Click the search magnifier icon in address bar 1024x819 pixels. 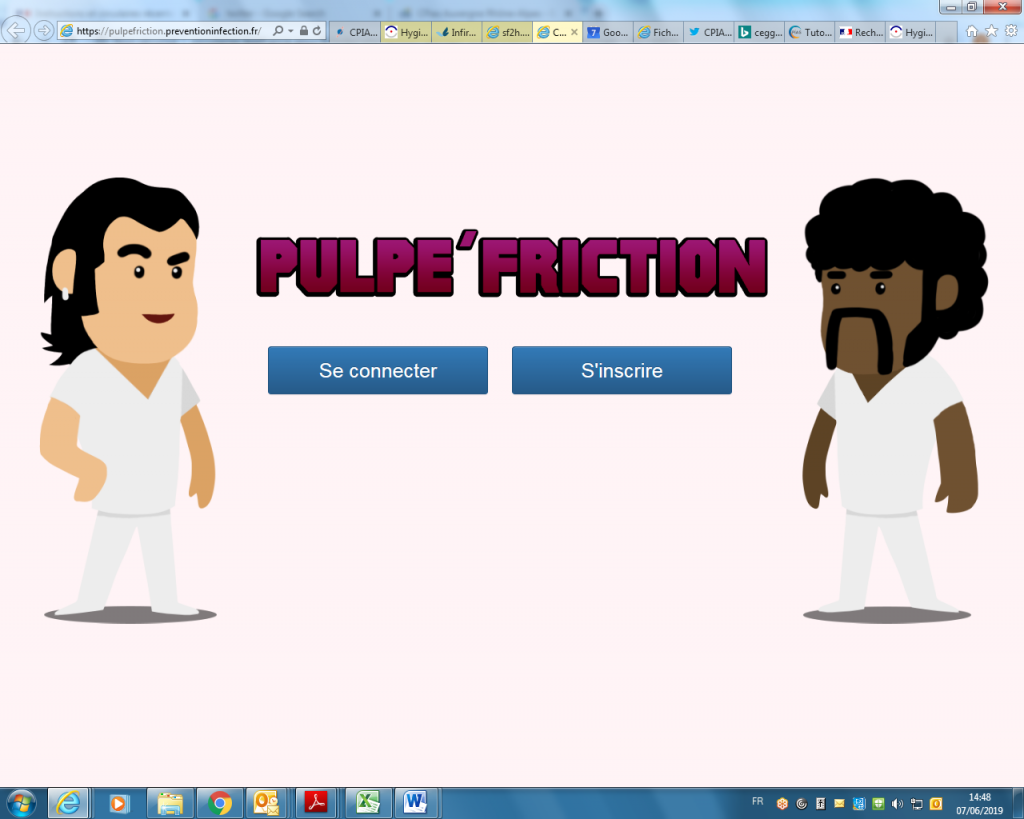278,31
